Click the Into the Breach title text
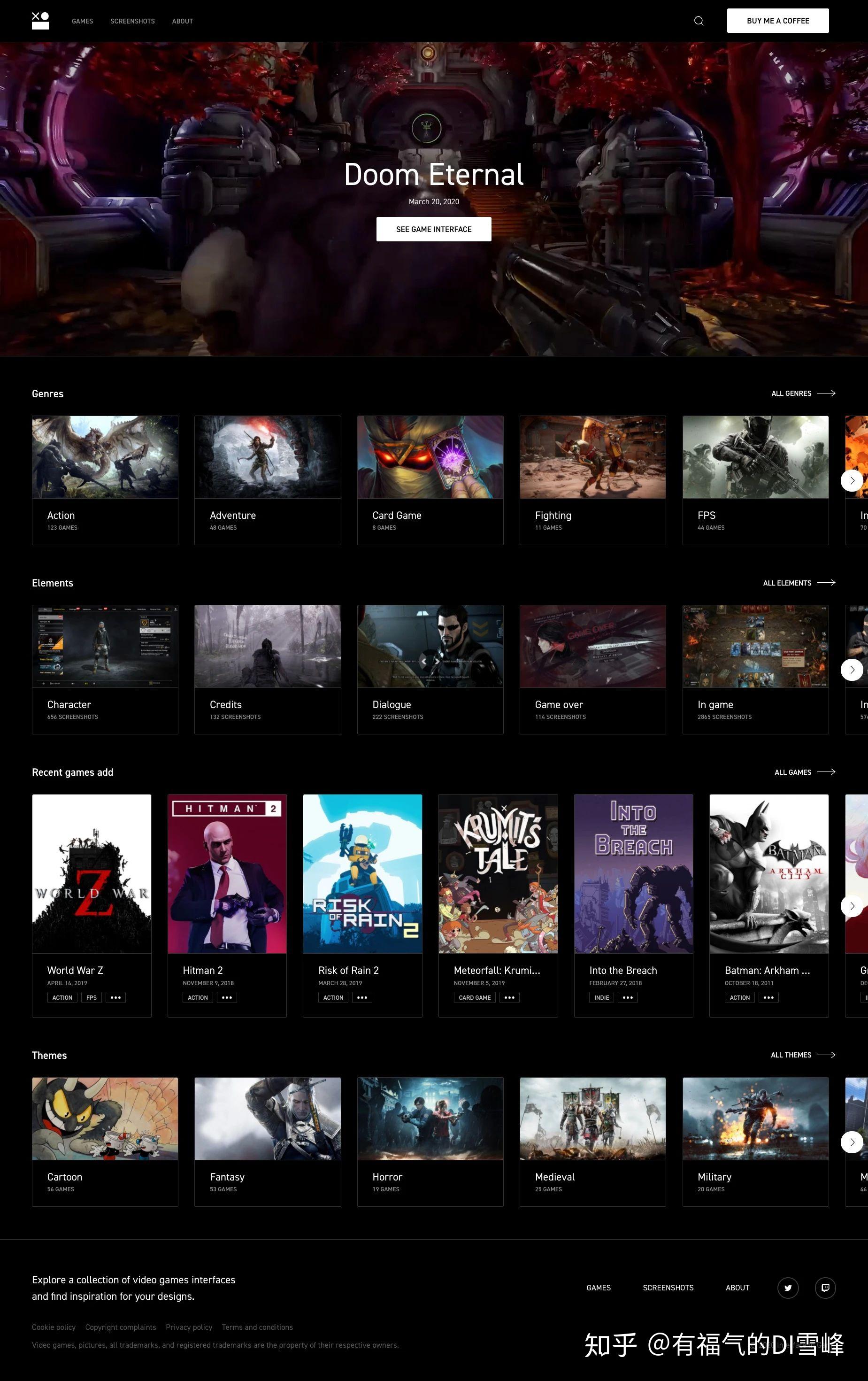Image resolution: width=868 pixels, height=1381 pixels. click(x=623, y=971)
